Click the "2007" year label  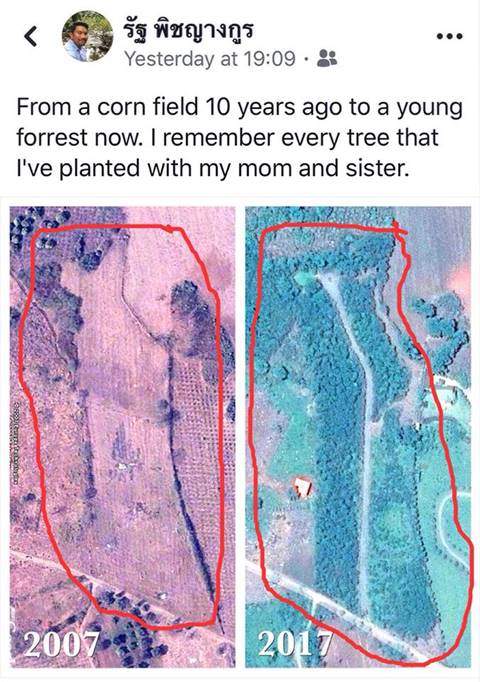61,644
